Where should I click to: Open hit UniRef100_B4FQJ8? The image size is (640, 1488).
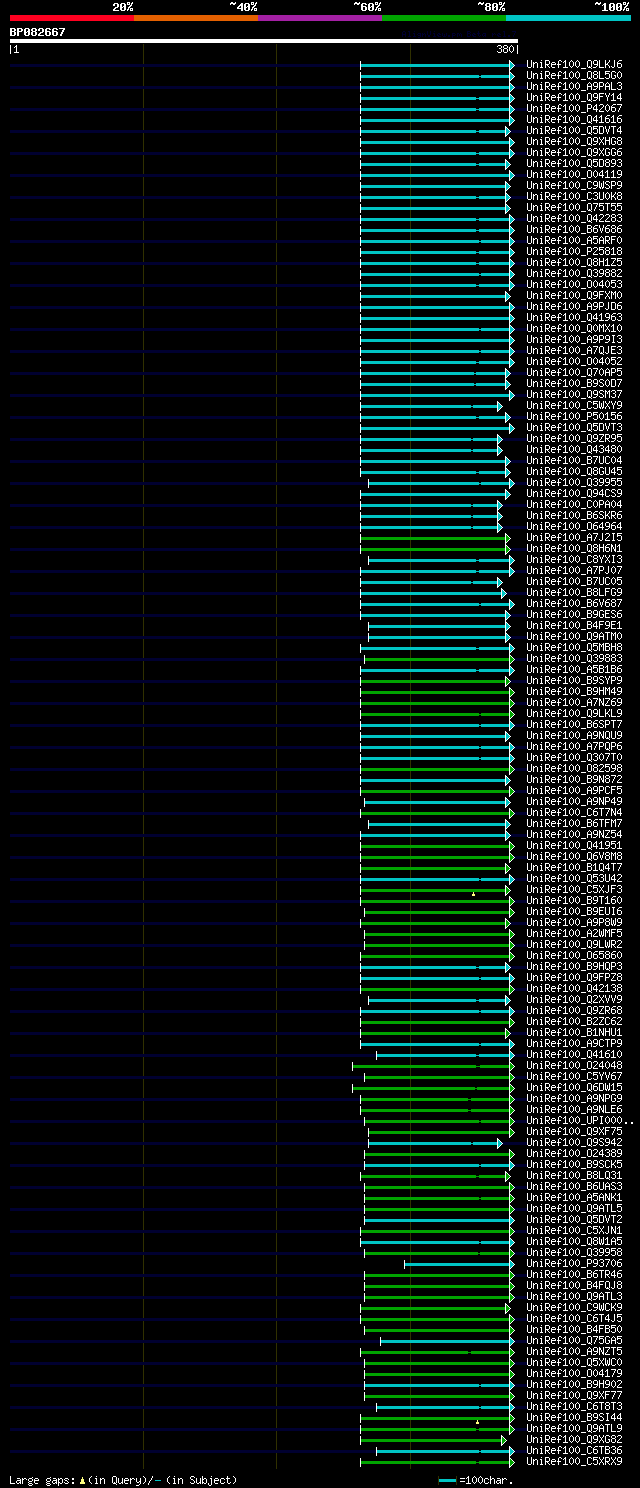pos(574,1286)
